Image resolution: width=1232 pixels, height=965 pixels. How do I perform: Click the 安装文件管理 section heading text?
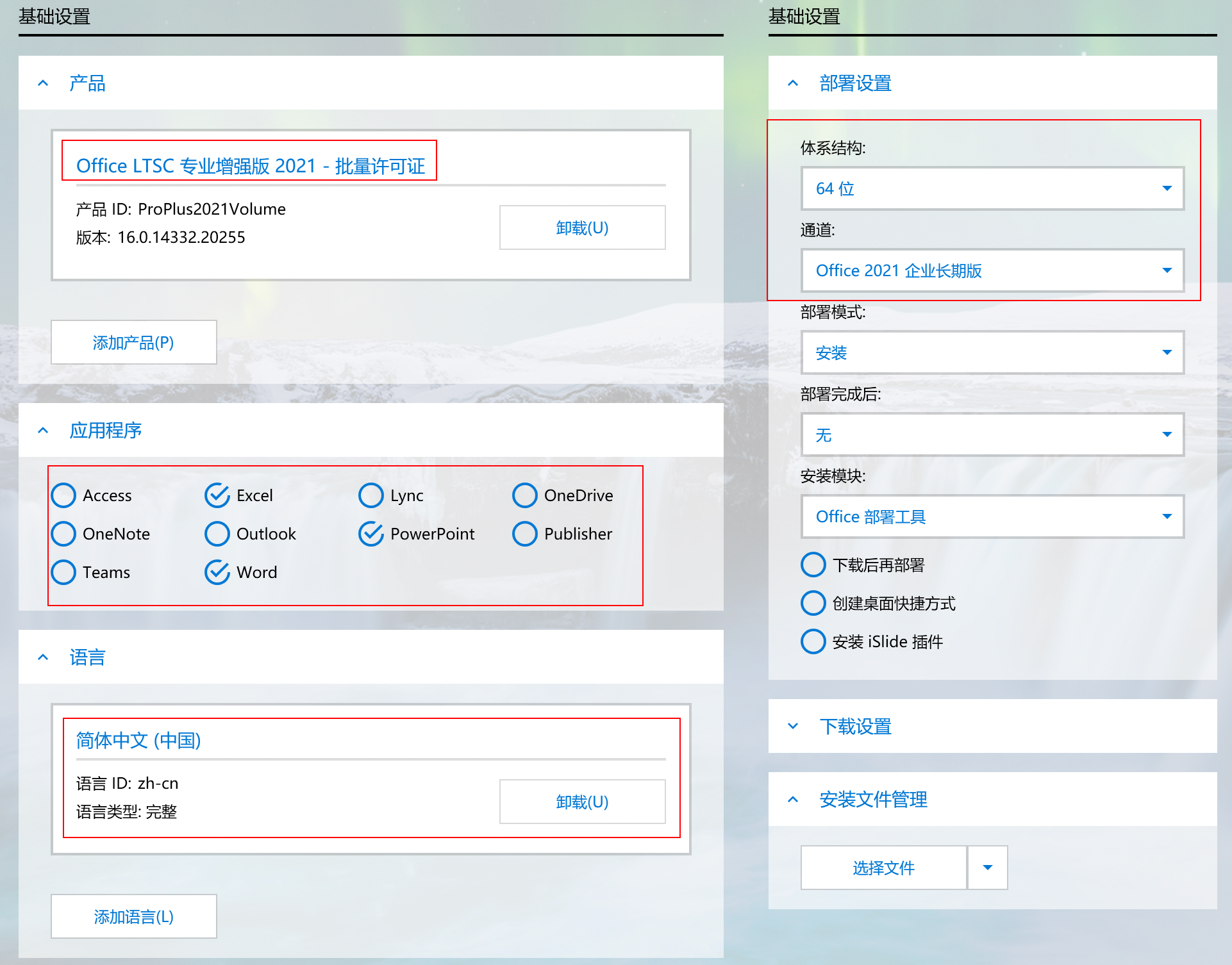tap(874, 800)
